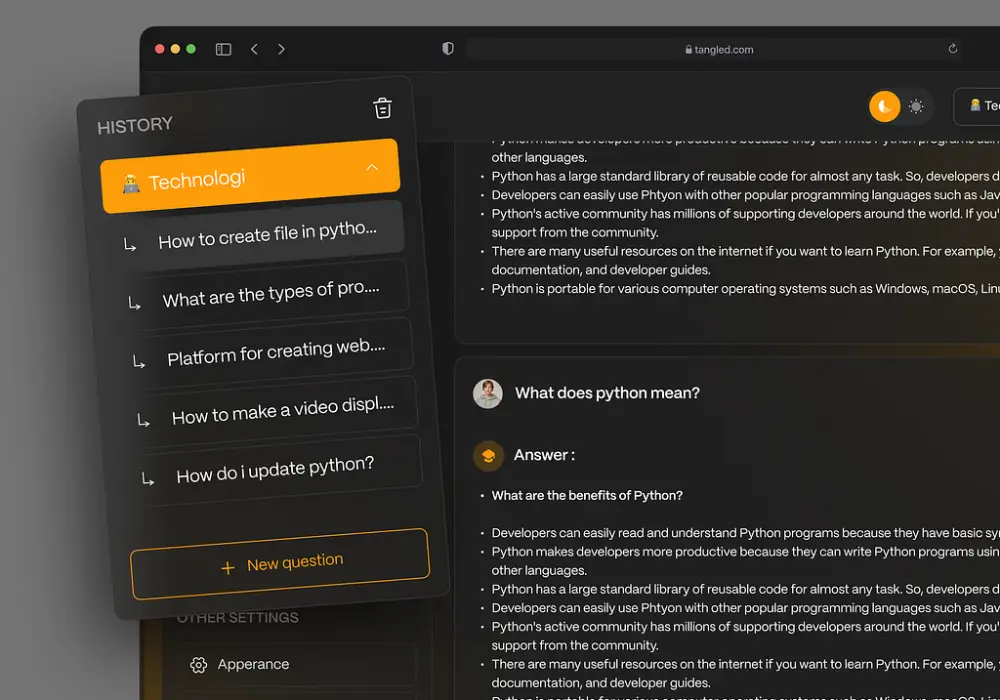This screenshot has width=1000, height=700.
Task: Collapse the Technologi category chevron
Action: [x=372, y=168]
